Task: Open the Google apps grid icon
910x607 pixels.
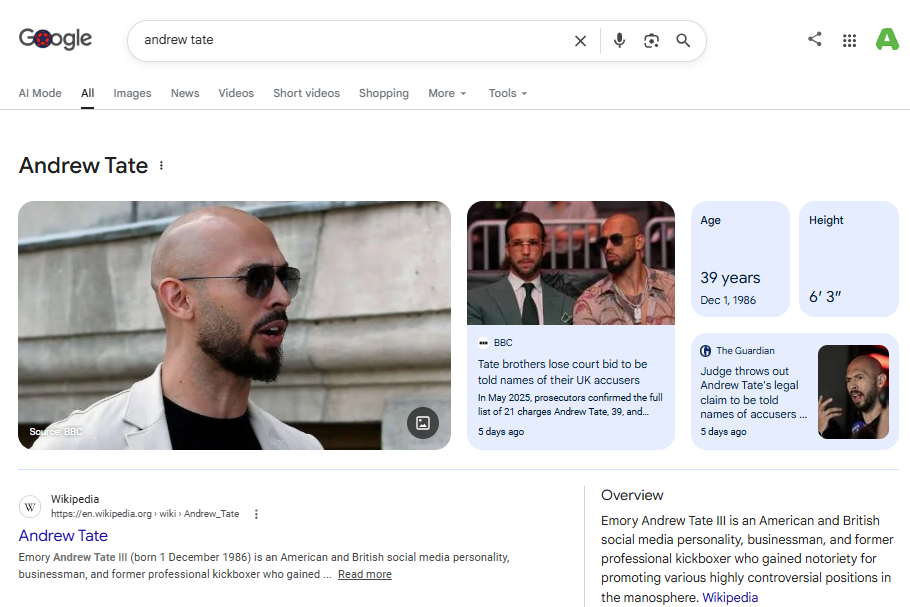Action: coord(849,41)
